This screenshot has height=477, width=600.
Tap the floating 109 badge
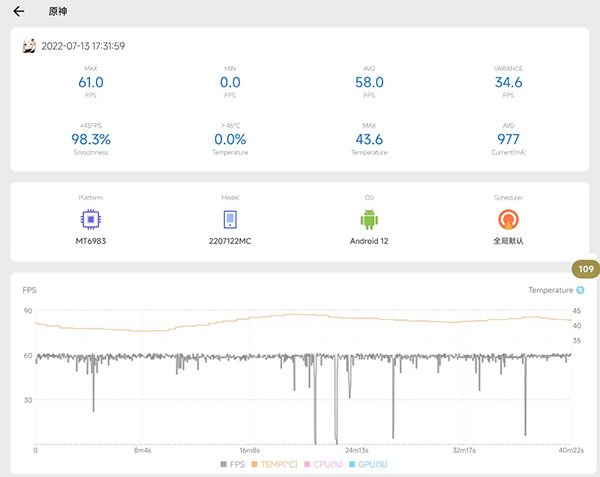coord(585,269)
